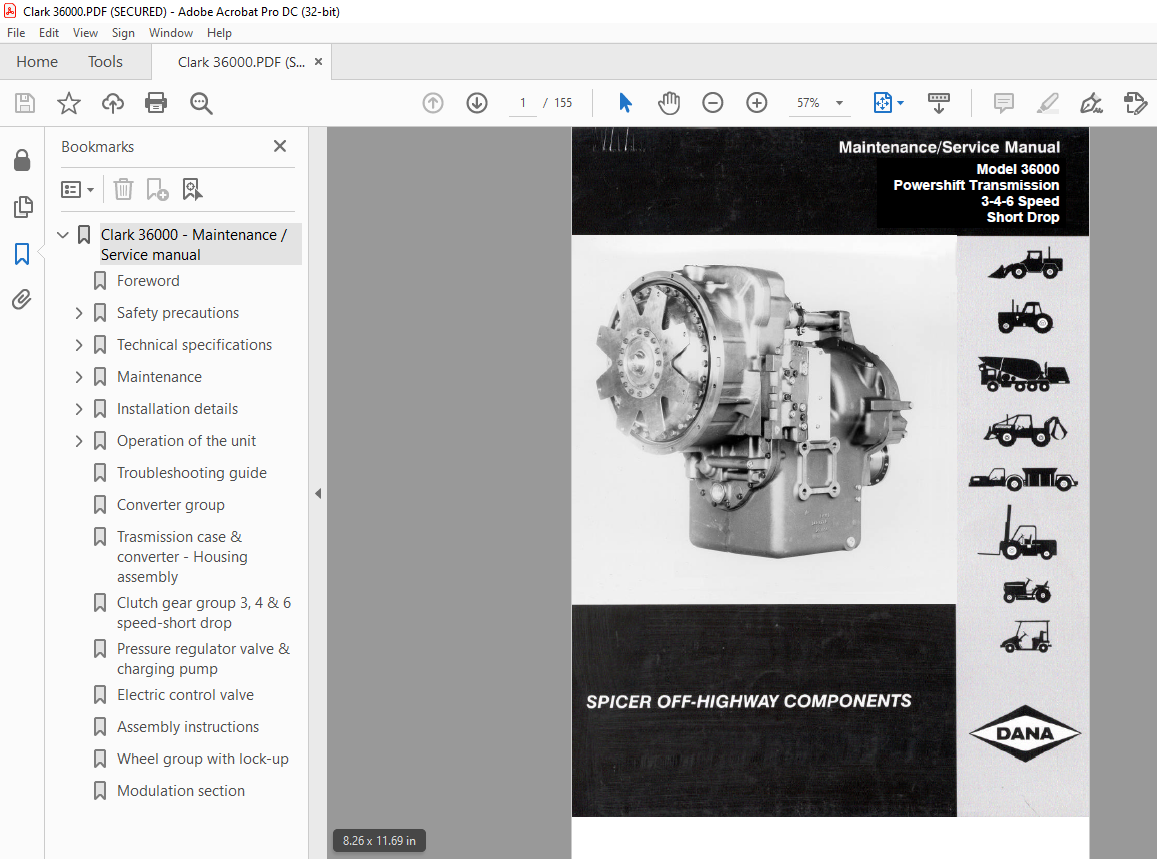1157x859 pixels.
Task: Delete selected bookmark trash icon
Action: tap(123, 190)
